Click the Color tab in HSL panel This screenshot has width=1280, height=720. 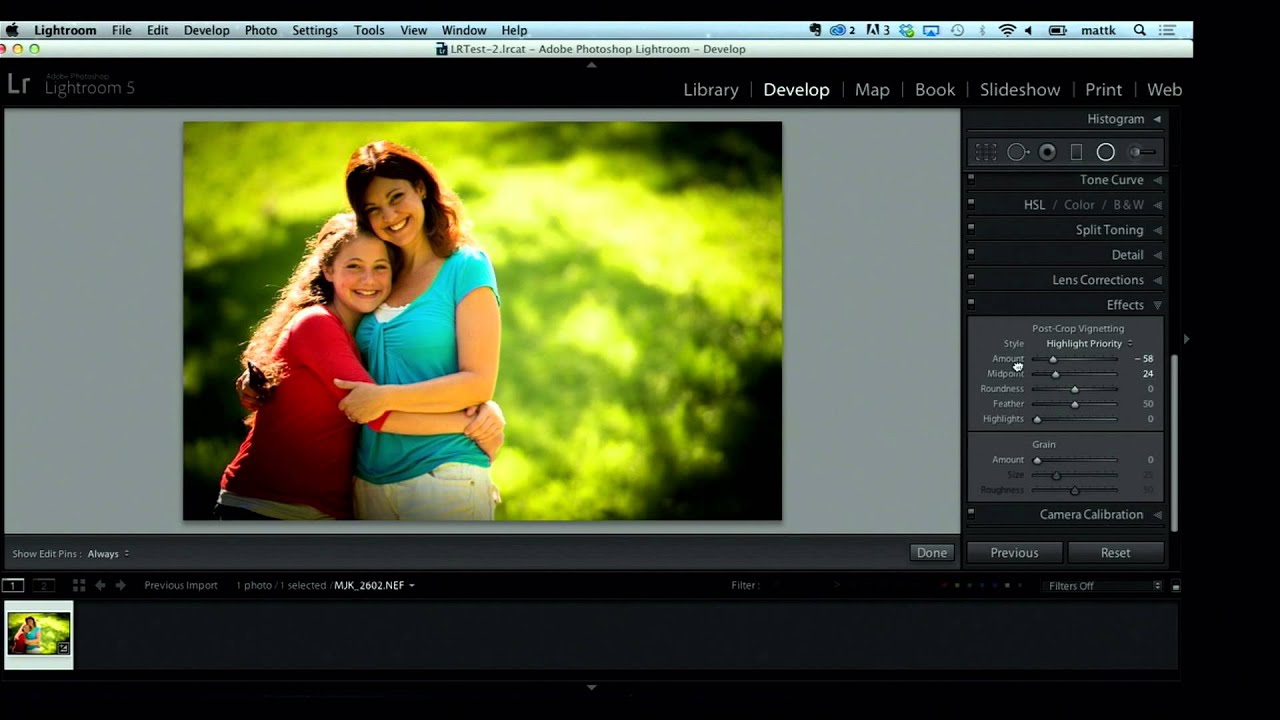point(1079,205)
